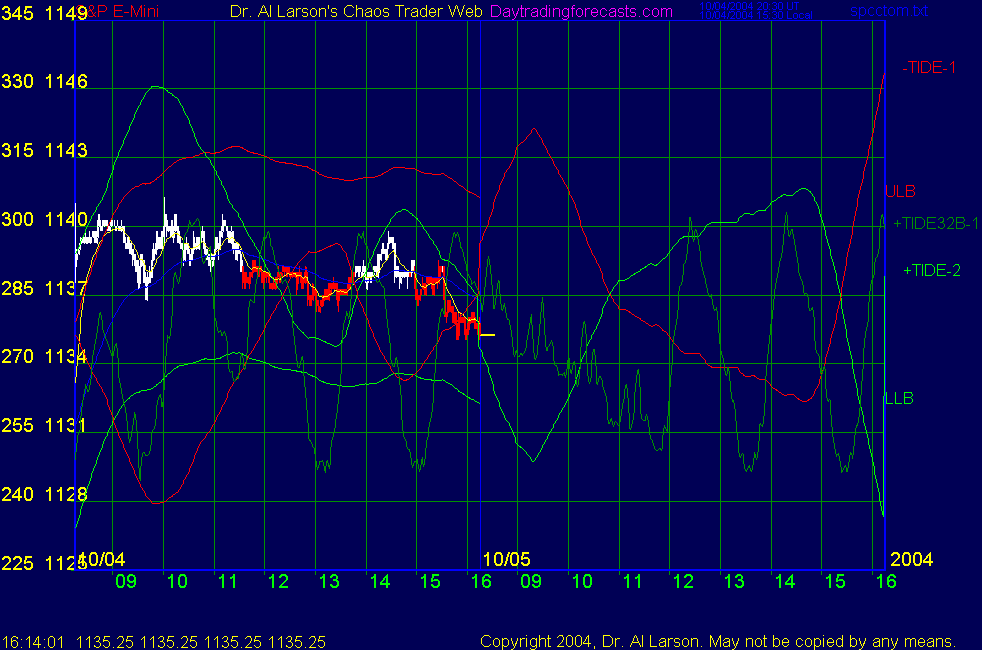Click the yellow last-price dash marker
Viewport: 982px width, 650px height.
coord(486,335)
